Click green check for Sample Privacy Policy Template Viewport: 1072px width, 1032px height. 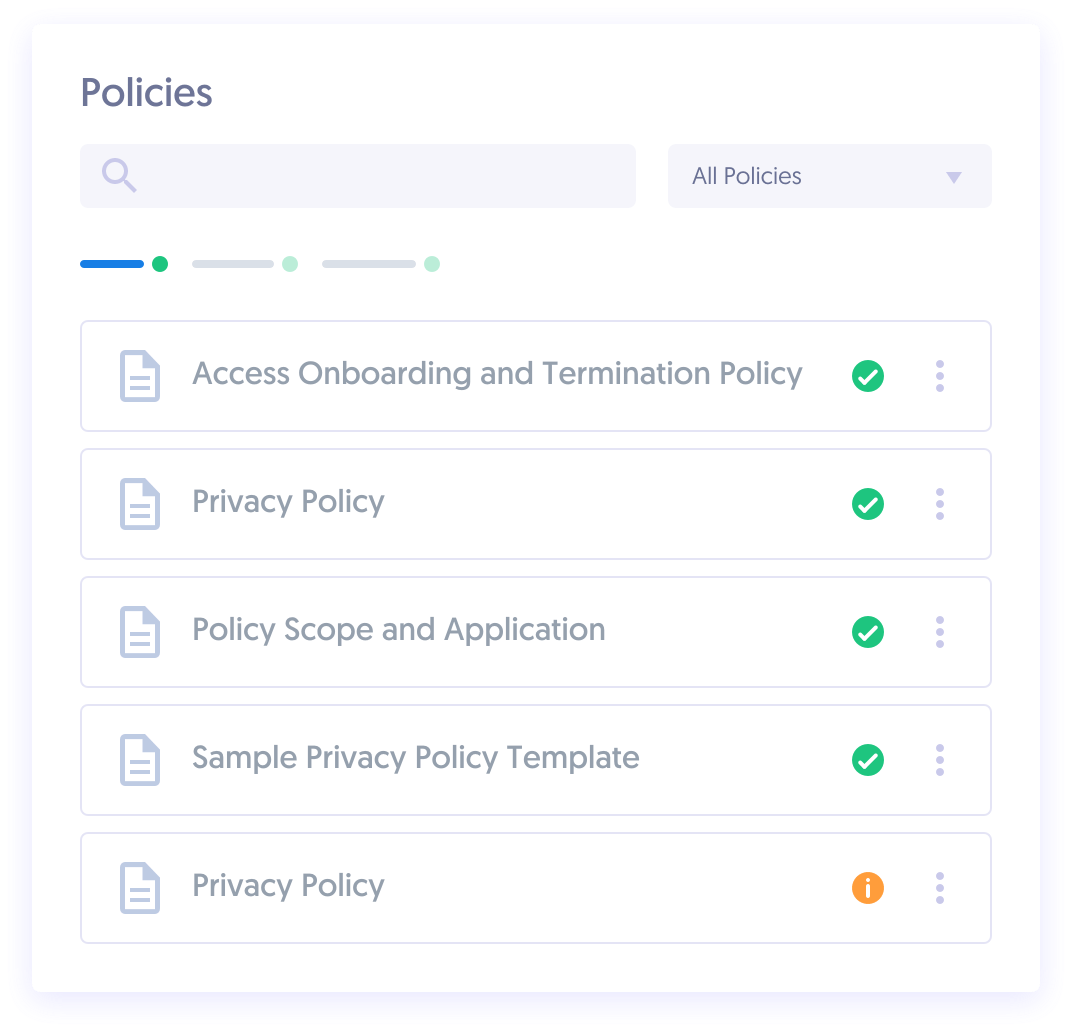tap(867, 761)
